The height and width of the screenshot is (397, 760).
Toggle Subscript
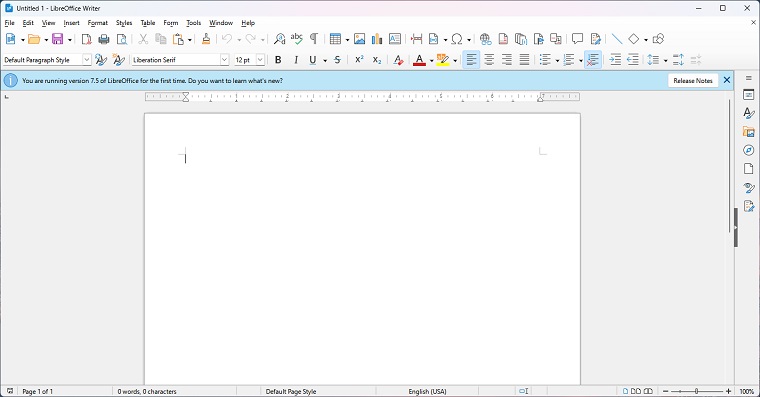point(377,60)
